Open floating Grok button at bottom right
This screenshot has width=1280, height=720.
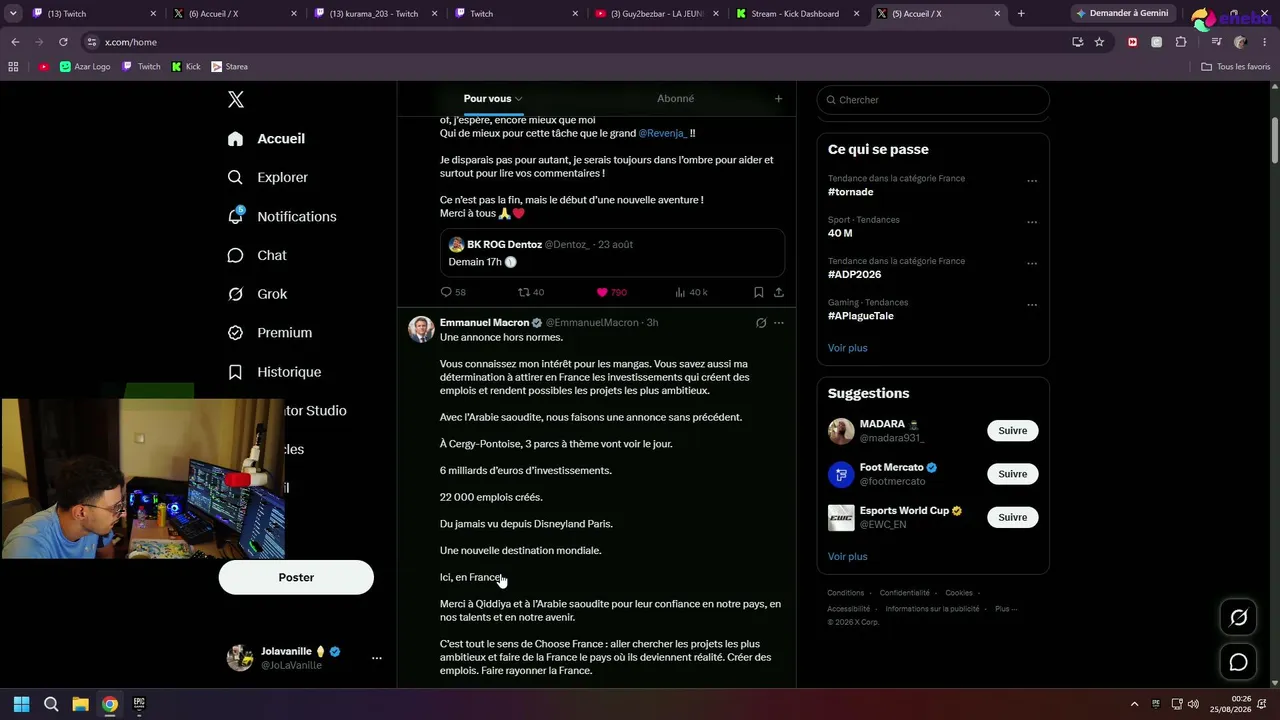[x=1238, y=618]
